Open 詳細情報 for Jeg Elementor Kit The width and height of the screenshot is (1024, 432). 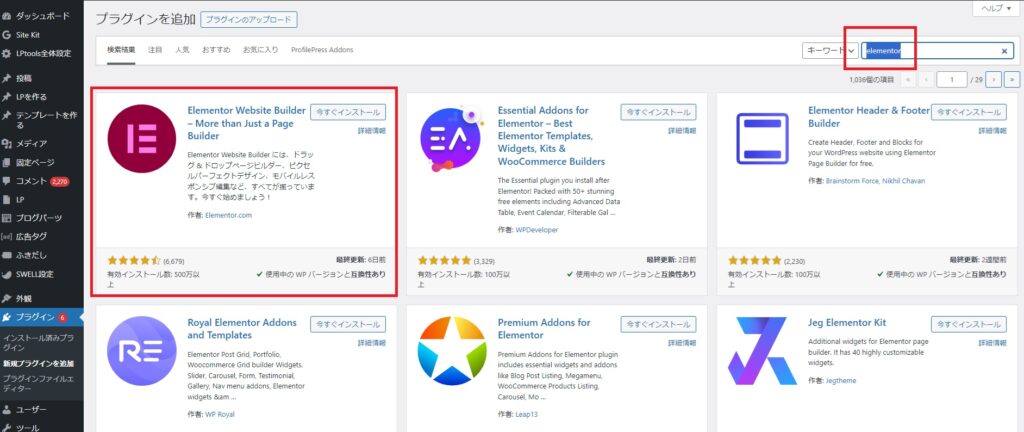(x=992, y=343)
